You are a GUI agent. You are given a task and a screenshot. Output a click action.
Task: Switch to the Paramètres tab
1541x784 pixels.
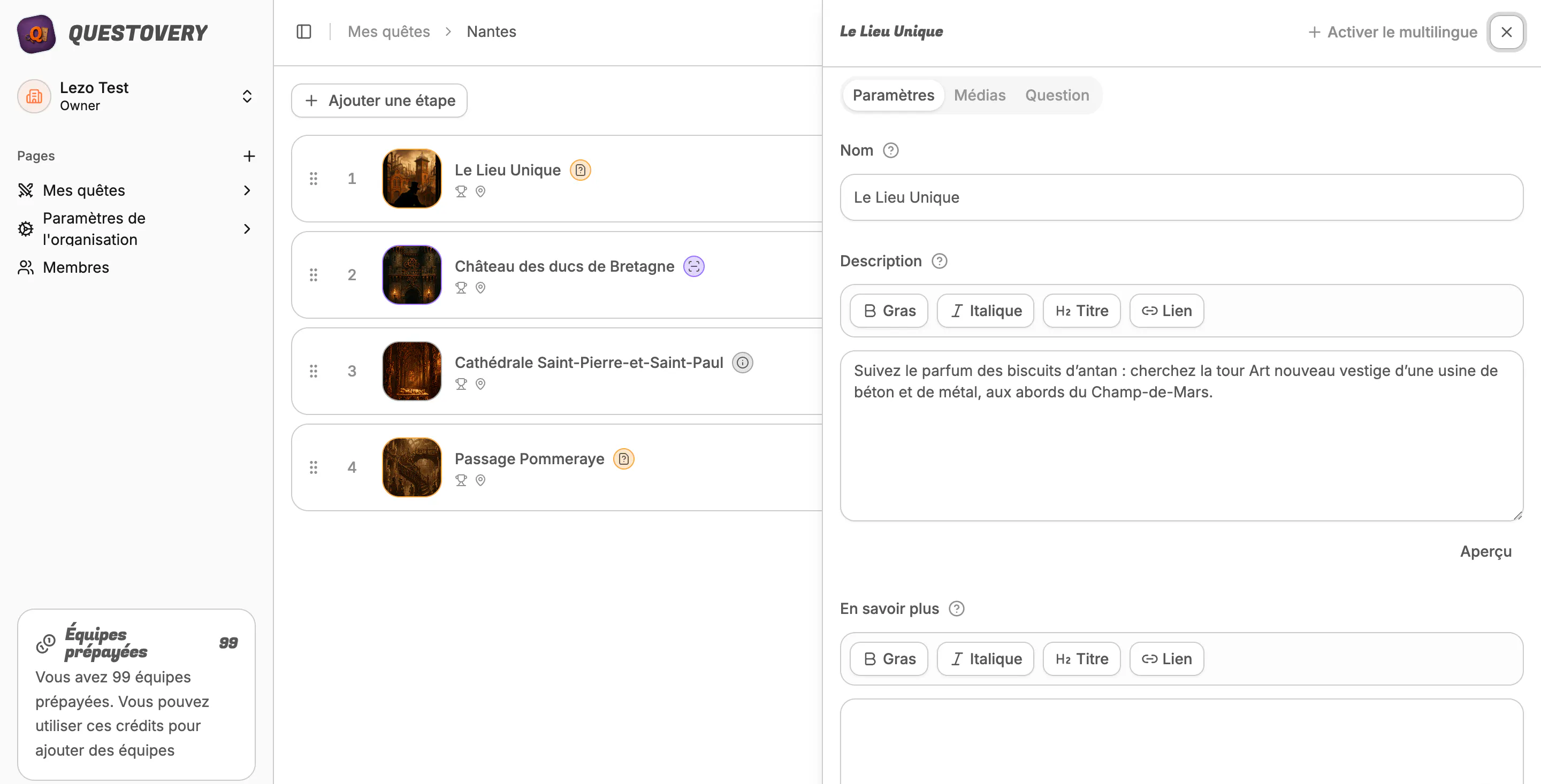click(893, 95)
